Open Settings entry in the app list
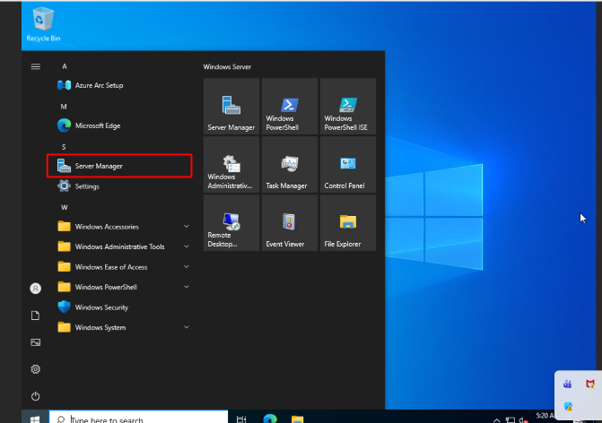The image size is (602, 423). point(119,186)
